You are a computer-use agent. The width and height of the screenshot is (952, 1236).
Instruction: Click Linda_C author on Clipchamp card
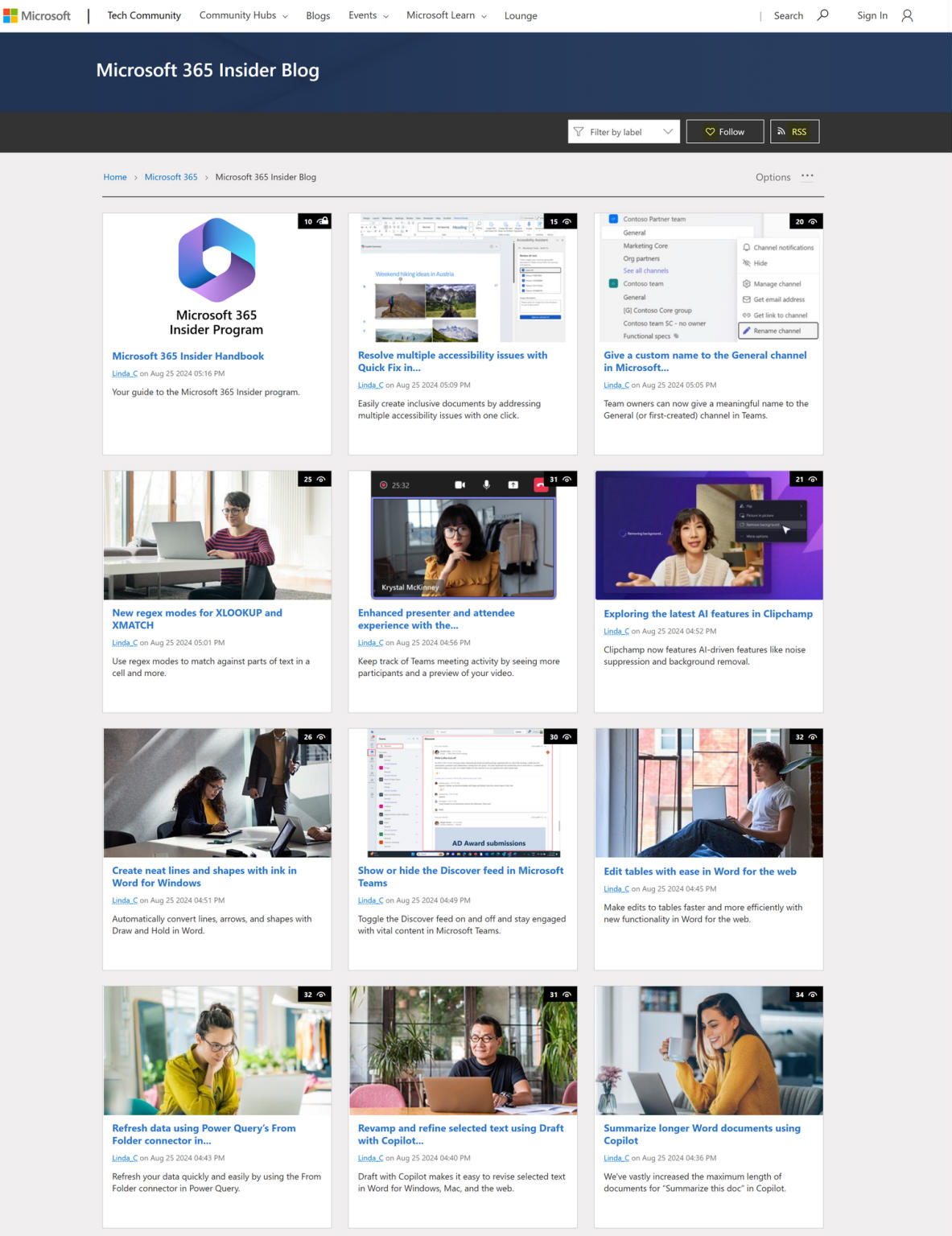click(616, 631)
